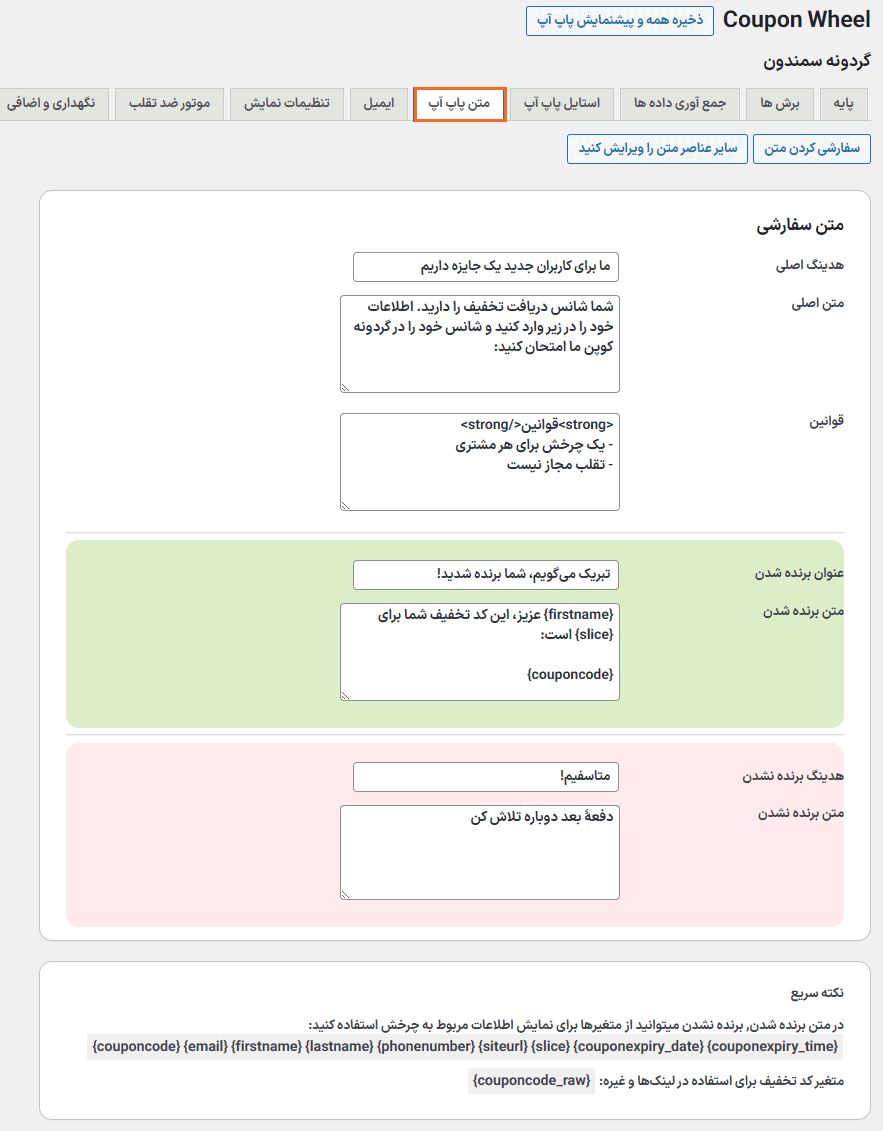This screenshot has width=883, height=1131.
Task: Click the resize handle of قوانین textarea
Action: coord(346,506)
